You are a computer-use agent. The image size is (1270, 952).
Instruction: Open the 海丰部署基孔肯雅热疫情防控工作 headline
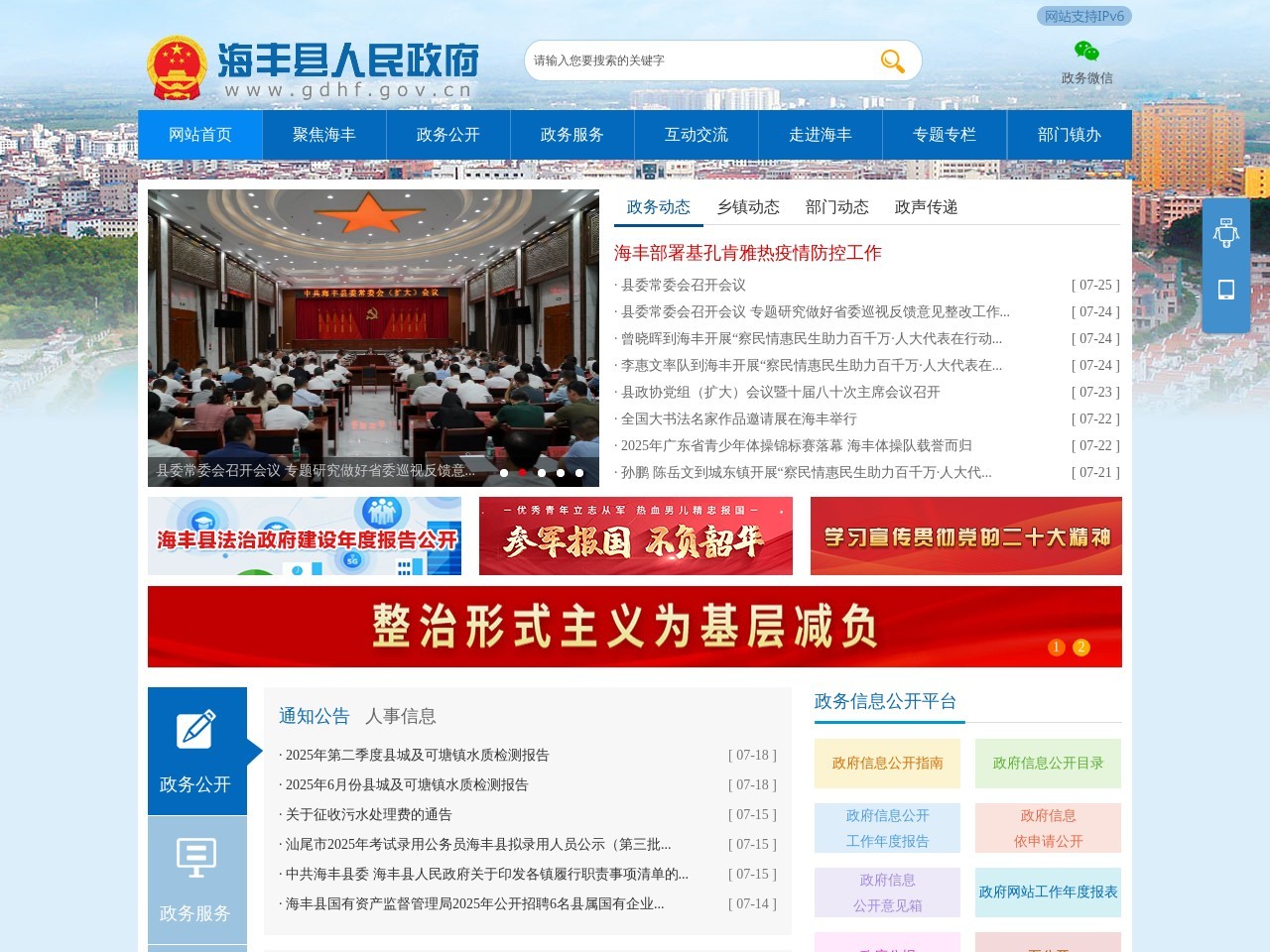click(x=750, y=253)
